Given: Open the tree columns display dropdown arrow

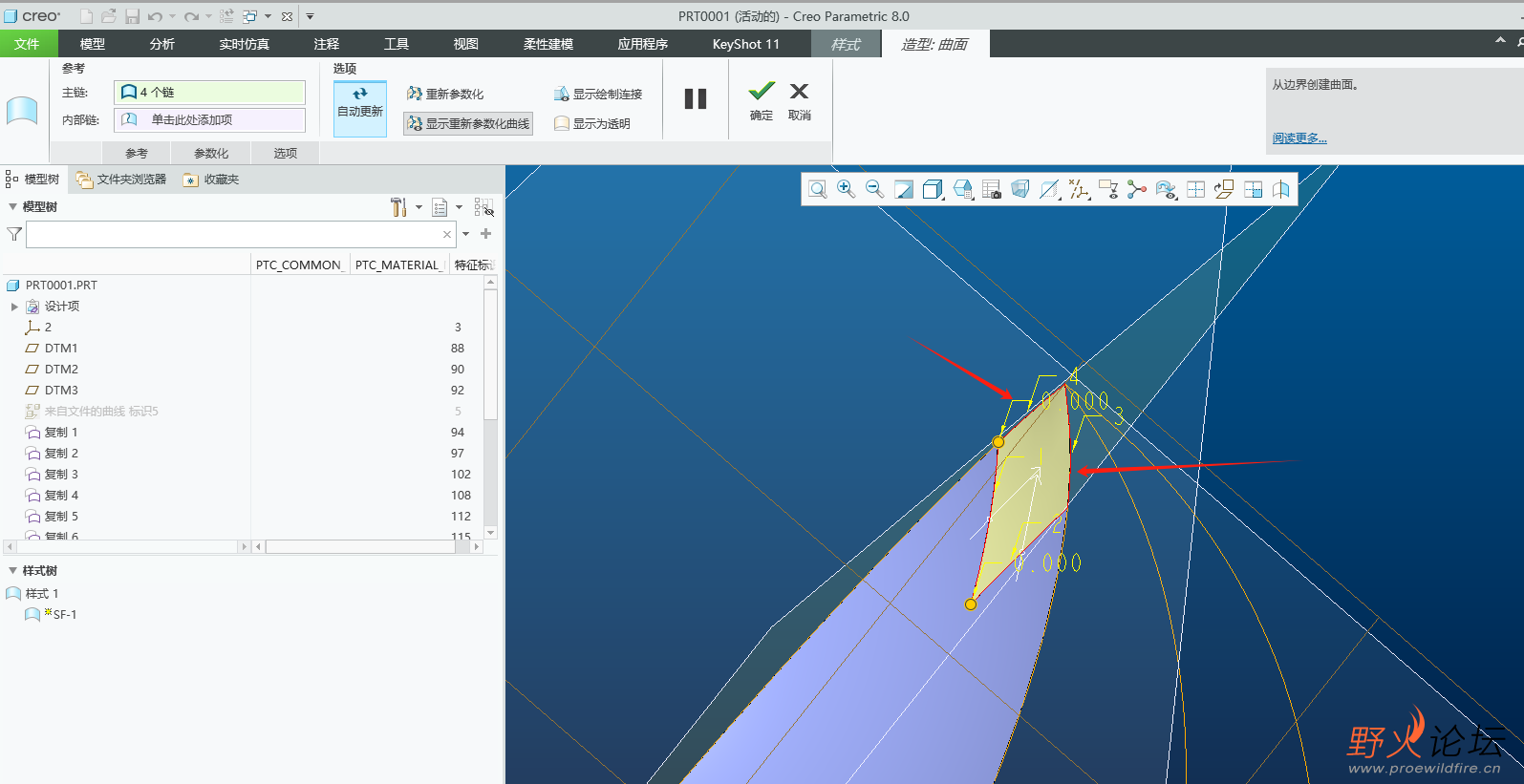Looking at the screenshot, I should (x=459, y=207).
